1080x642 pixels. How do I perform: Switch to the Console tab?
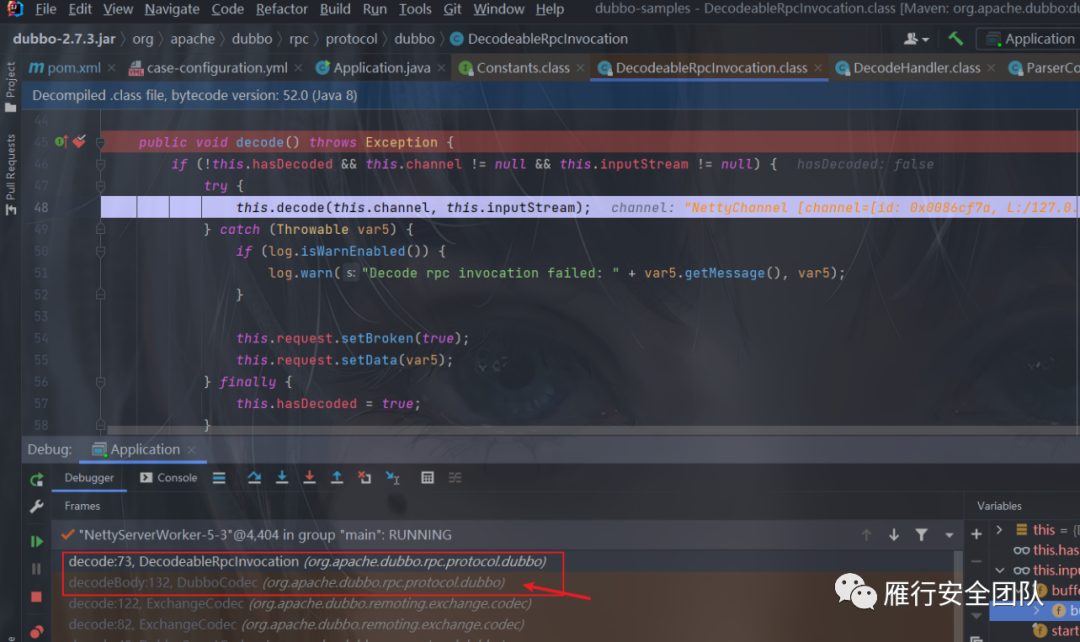pos(169,477)
